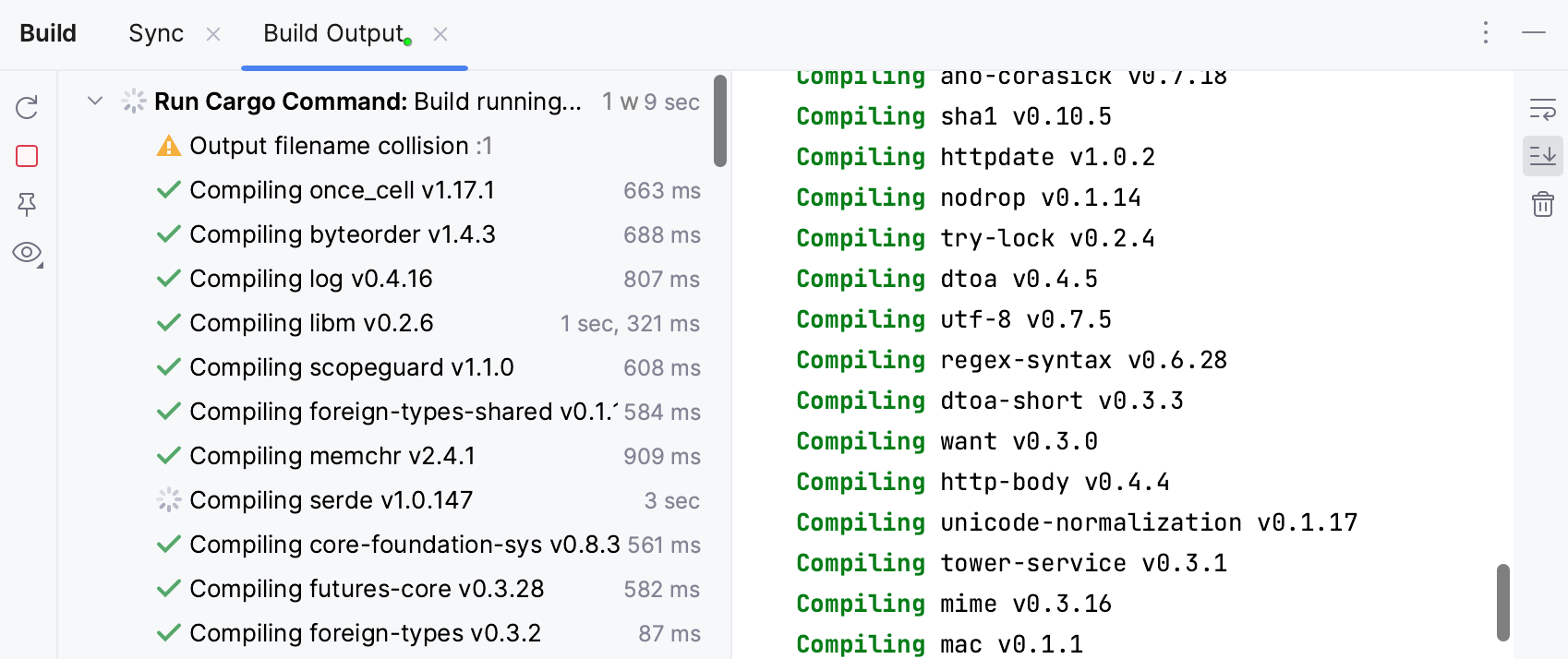Image resolution: width=1568 pixels, height=659 pixels.
Task: Stop the running Cargo build
Action: pos(27,156)
